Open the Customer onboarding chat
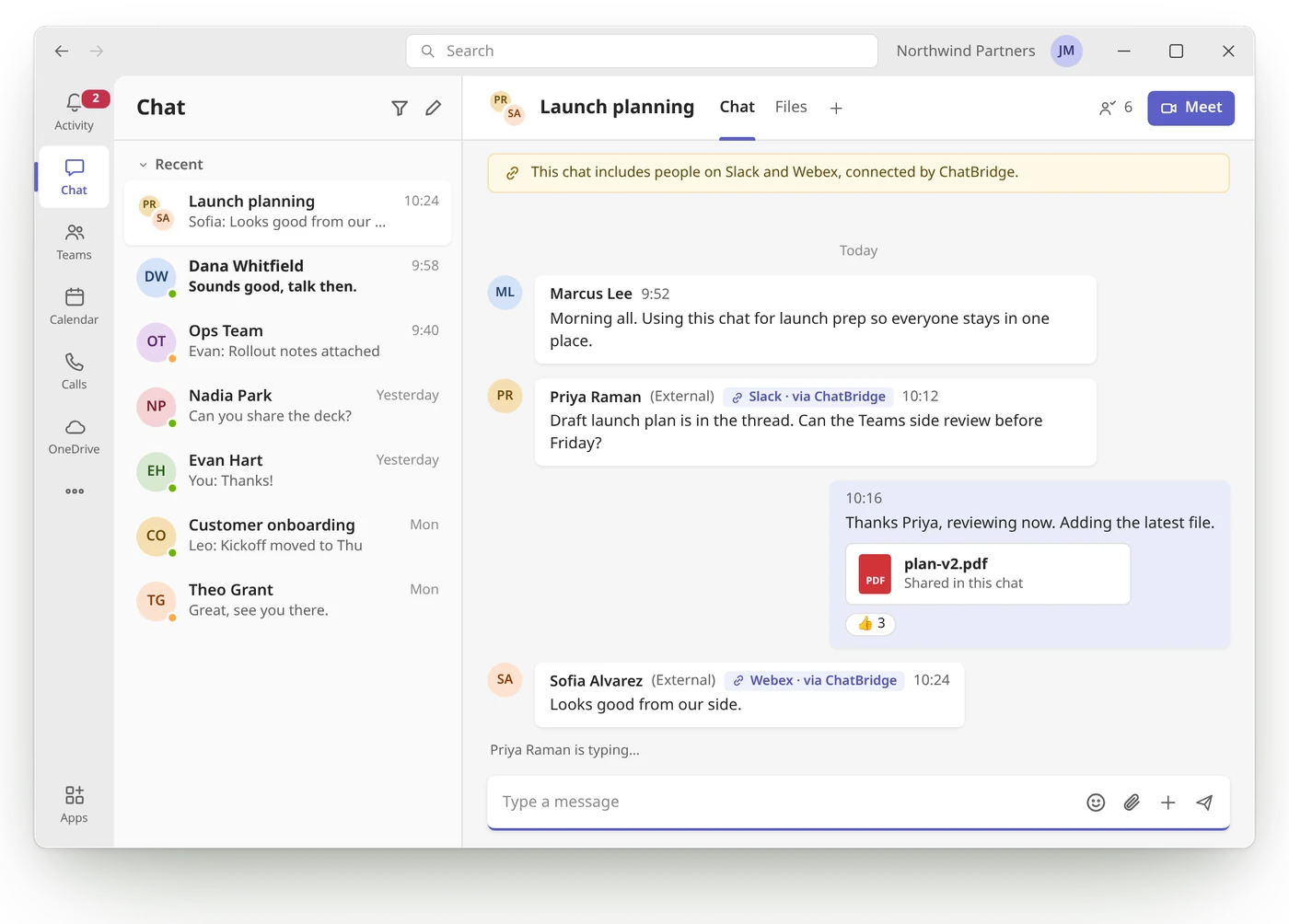1289x924 pixels. coord(287,535)
